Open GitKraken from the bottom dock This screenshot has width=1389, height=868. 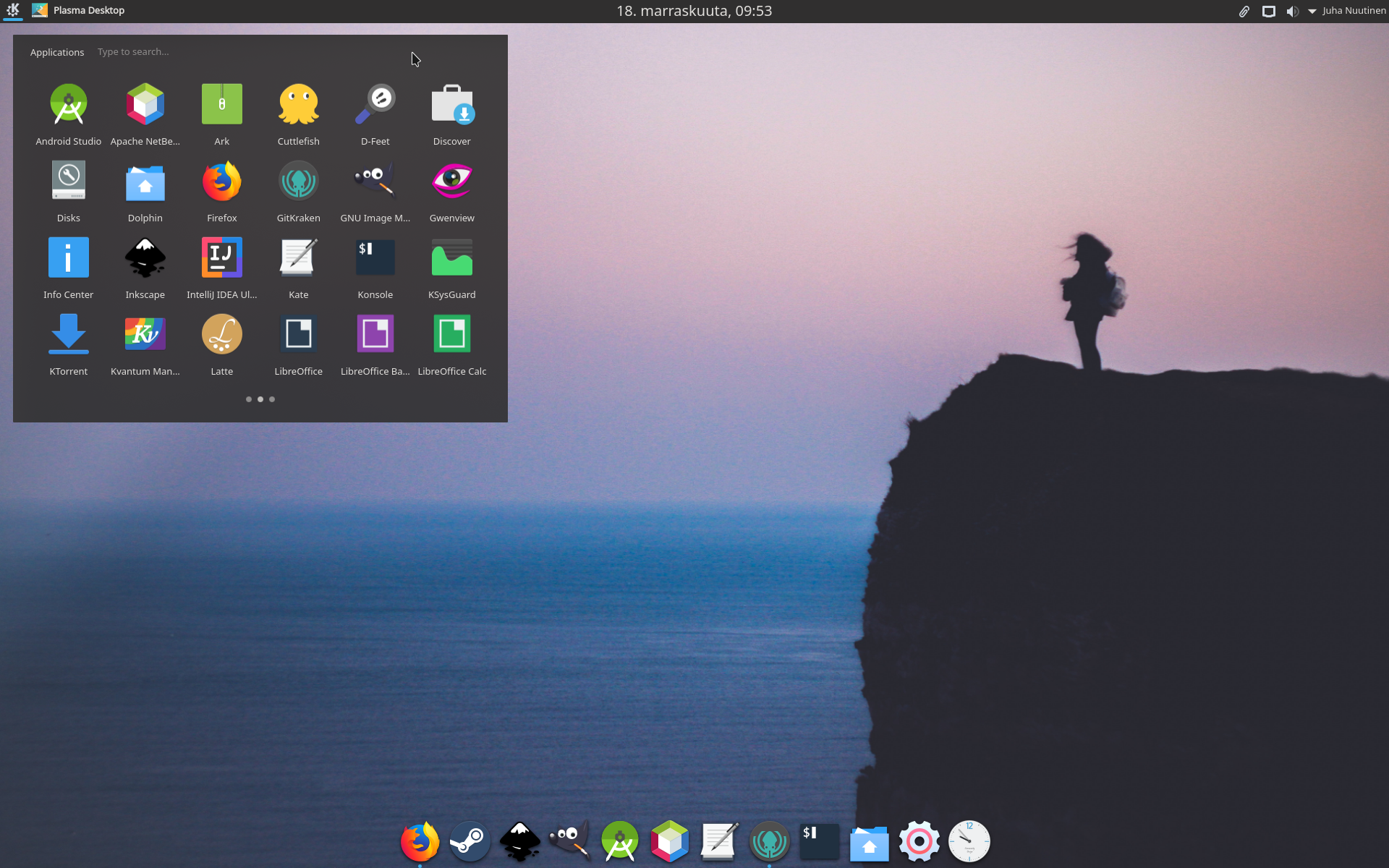(x=770, y=841)
